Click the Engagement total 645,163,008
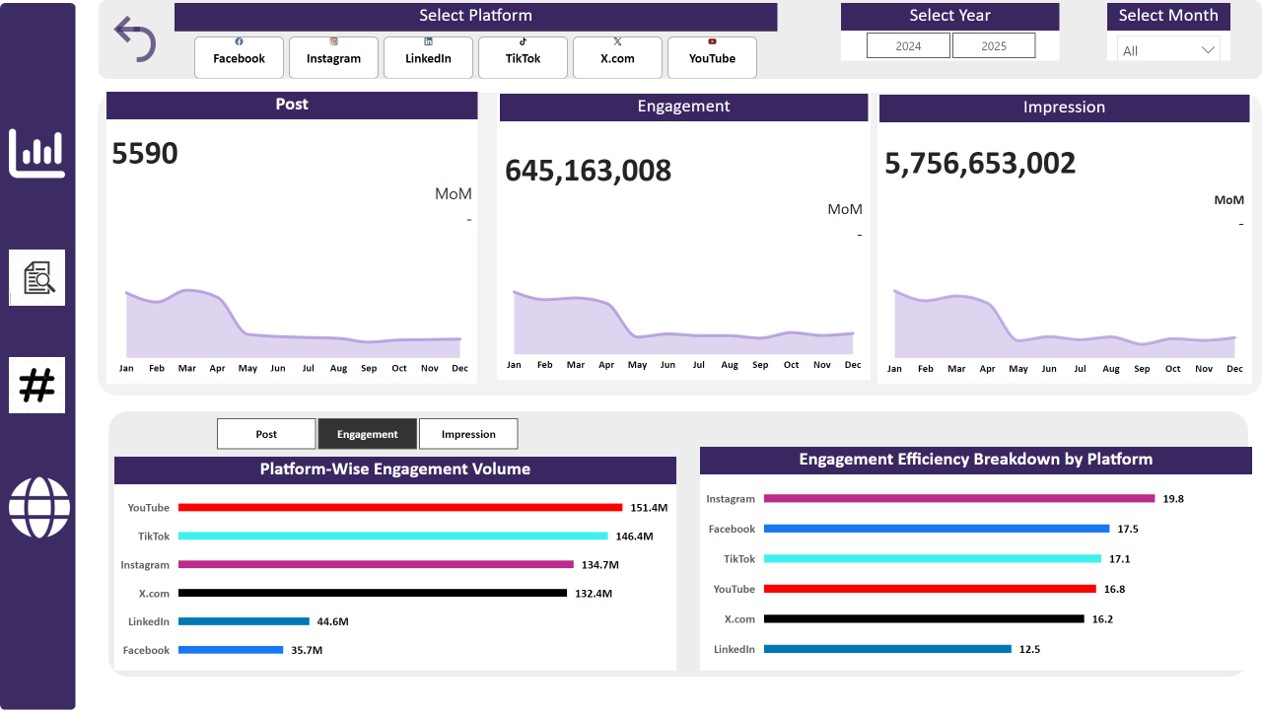The height and width of the screenshot is (720, 1262). (588, 170)
